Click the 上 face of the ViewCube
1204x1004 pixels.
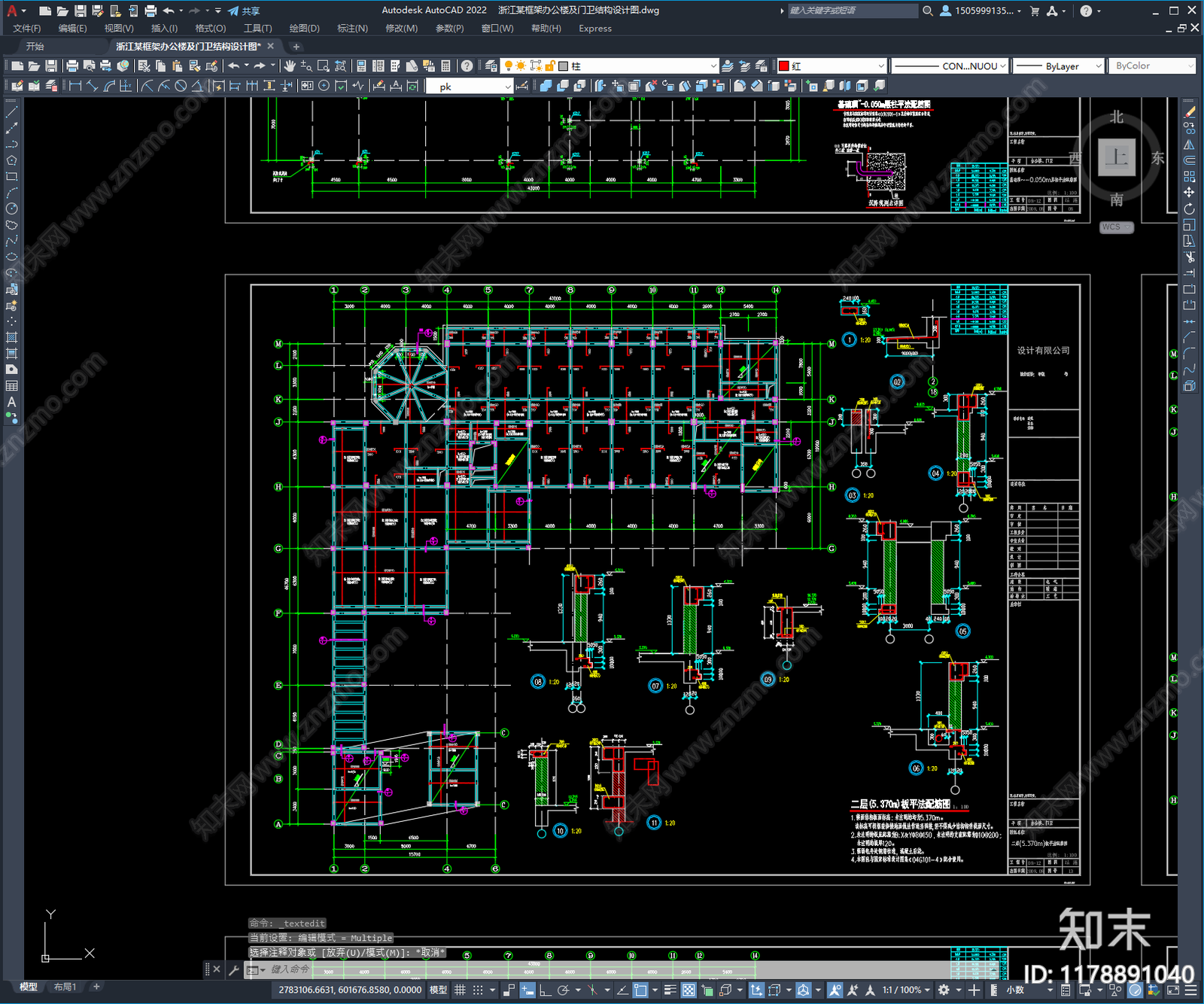click(x=1116, y=158)
